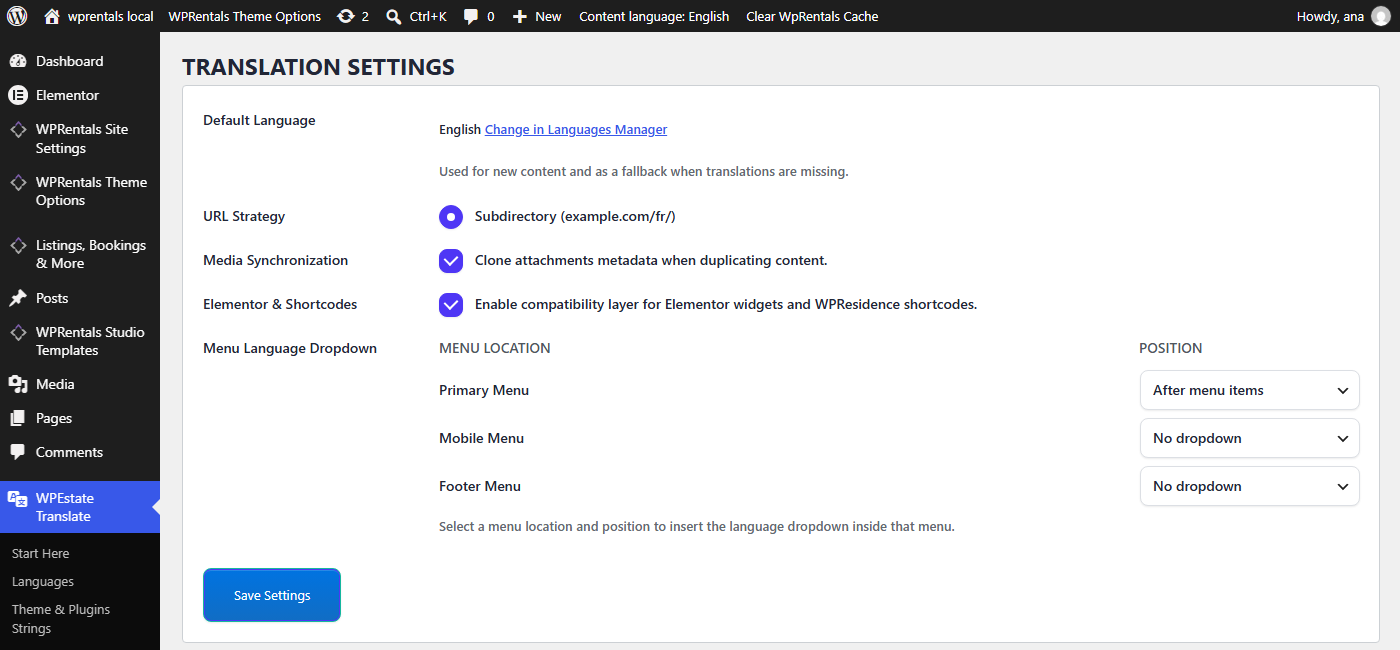Click the plus icon beside New
Viewport: 1400px width, 650px height.
click(x=519, y=16)
